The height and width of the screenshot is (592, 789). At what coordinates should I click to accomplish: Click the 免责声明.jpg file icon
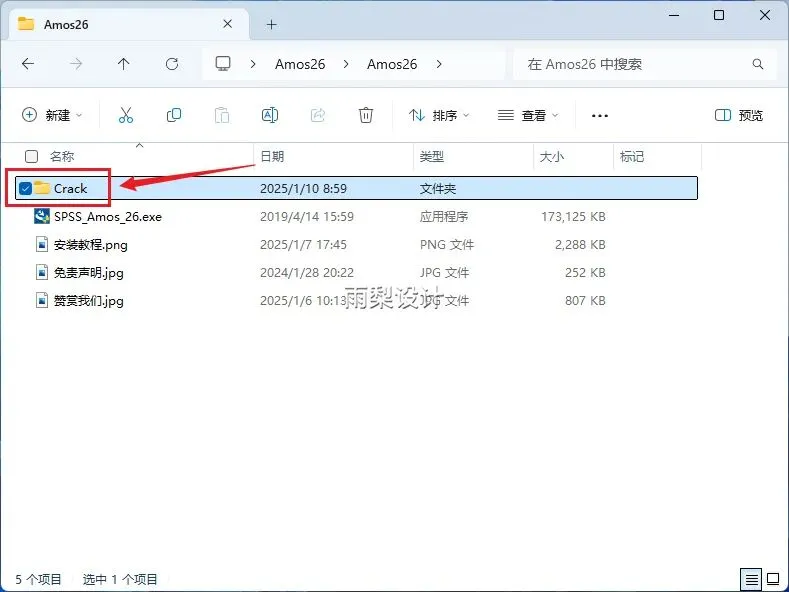pyautogui.click(x=42, y=272)
